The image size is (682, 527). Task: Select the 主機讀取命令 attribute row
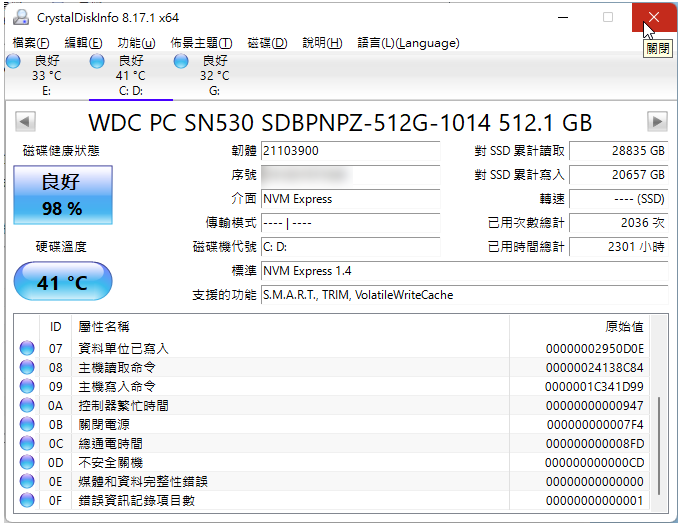332,367
